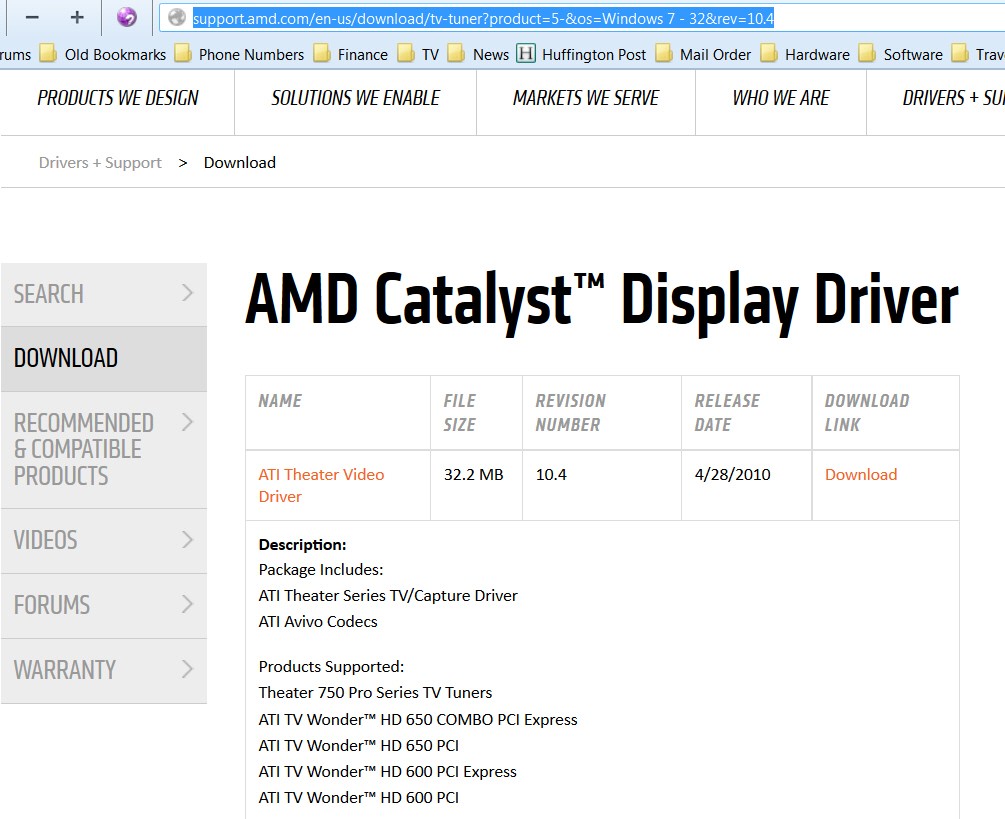Click the site identity globe icon in address bar
The height and width of the screenshot is (819, 1005).
[177, 18]
